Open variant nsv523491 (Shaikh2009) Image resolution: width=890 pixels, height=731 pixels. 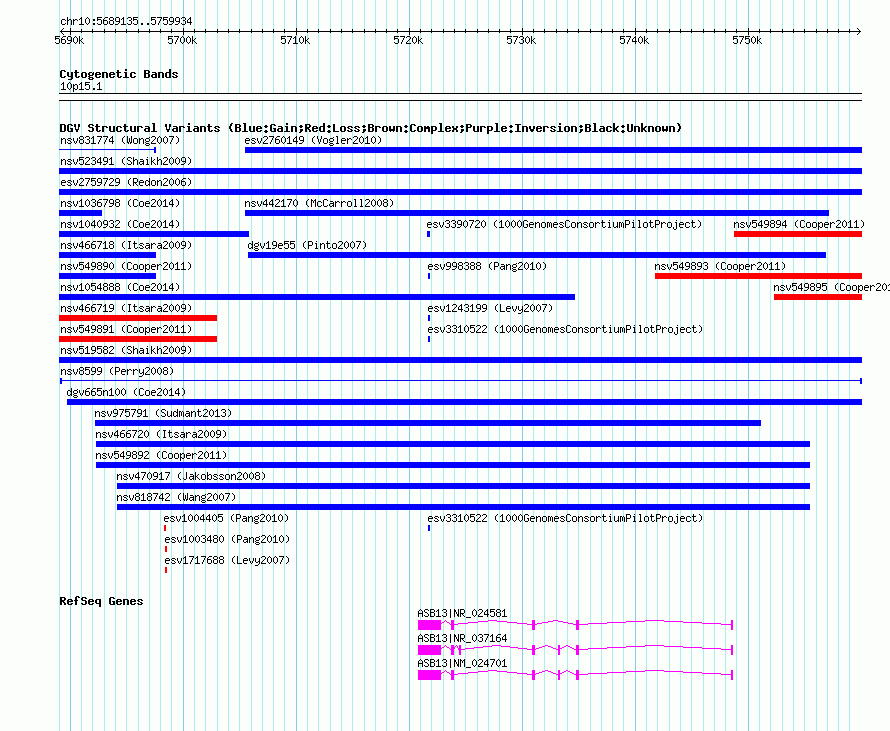[x=126, y=161]
